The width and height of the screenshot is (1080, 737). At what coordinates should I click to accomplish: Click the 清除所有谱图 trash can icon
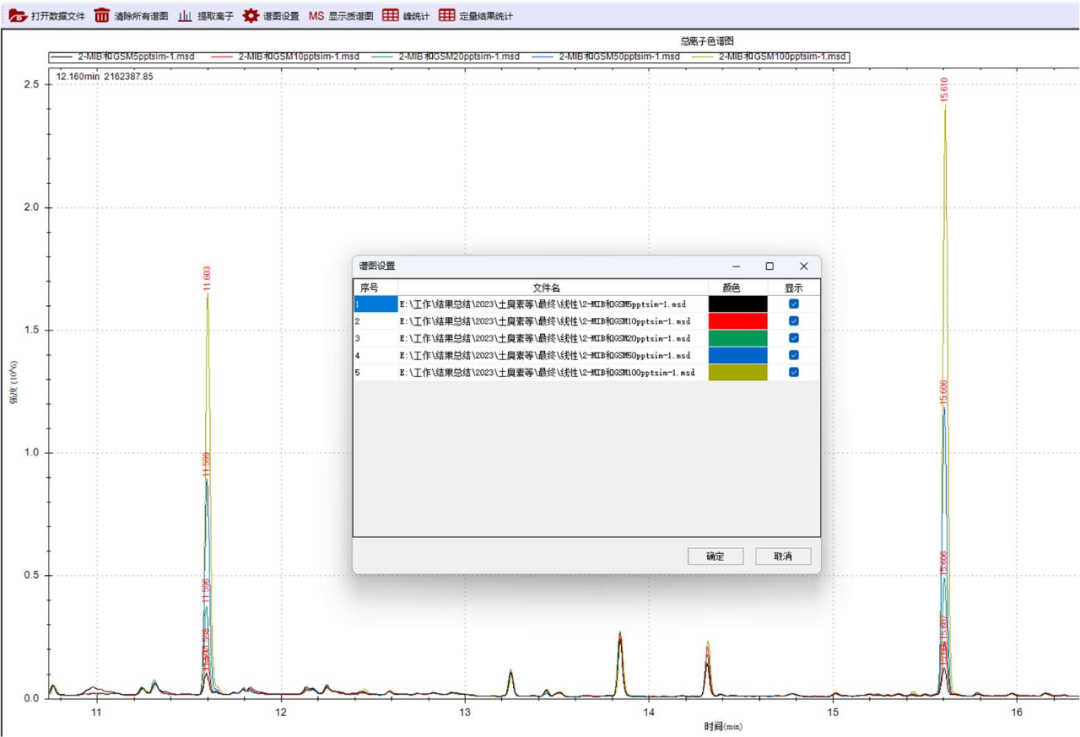click(x=102, y=16)
